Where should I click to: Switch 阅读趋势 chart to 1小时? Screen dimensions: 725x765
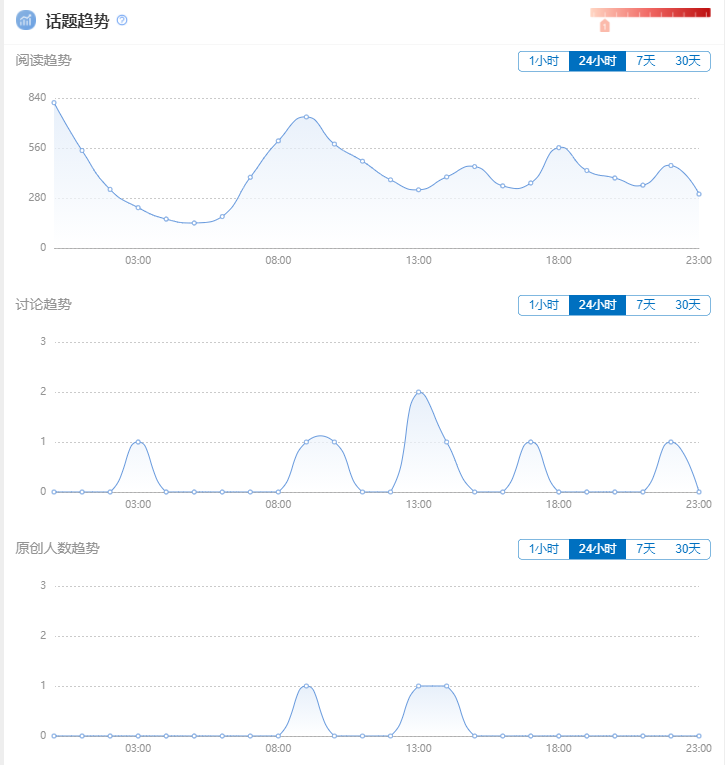click(543, 61)
